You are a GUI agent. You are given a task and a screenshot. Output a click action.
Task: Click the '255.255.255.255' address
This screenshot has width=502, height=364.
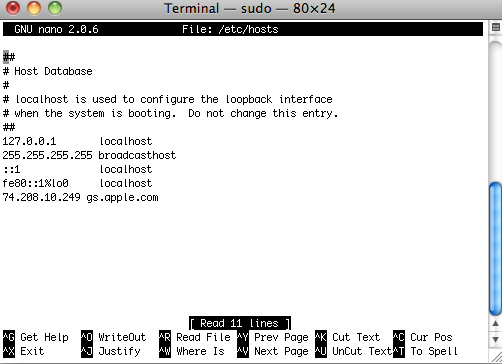47,155
